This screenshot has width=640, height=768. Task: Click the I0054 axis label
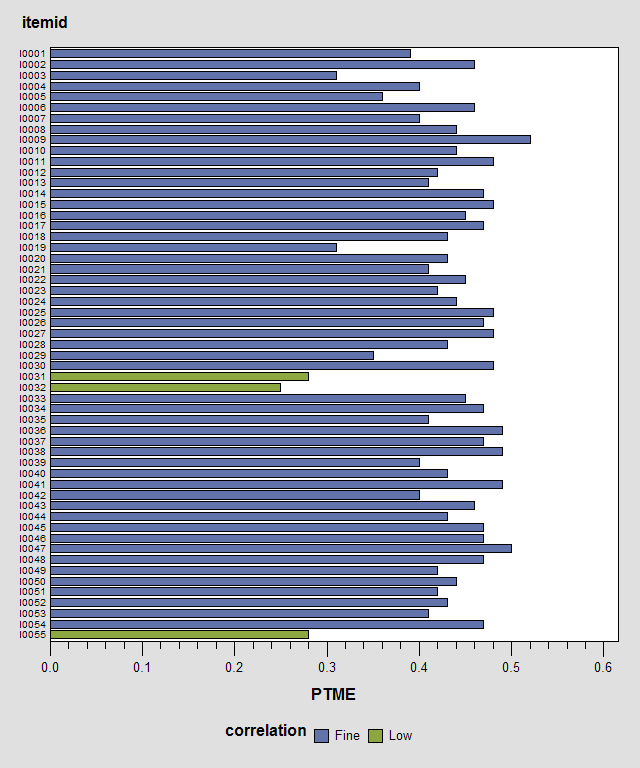tap(33, 624)
